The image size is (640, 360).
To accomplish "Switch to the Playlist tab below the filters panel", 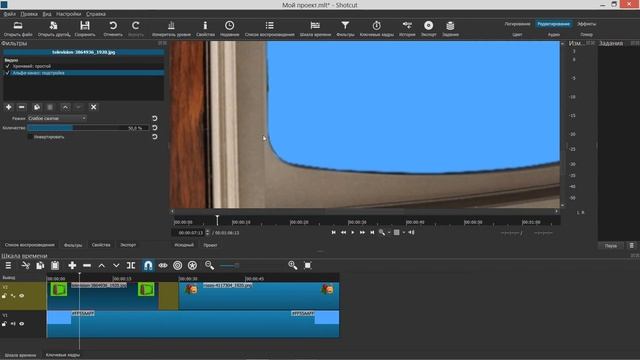I will coord(30,245).
